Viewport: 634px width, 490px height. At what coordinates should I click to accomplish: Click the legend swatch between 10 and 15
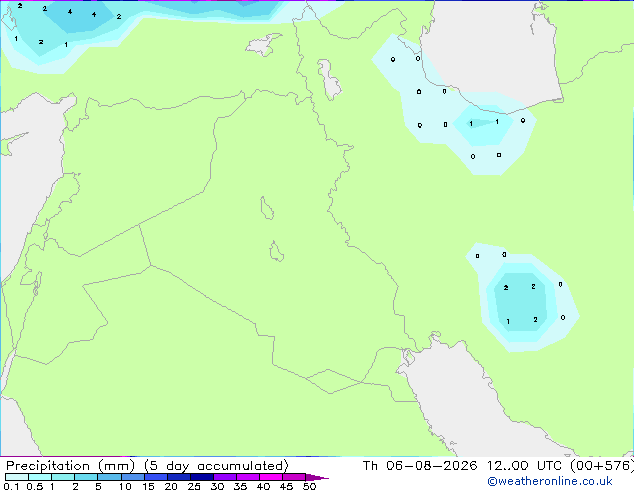tap(133, 477)
